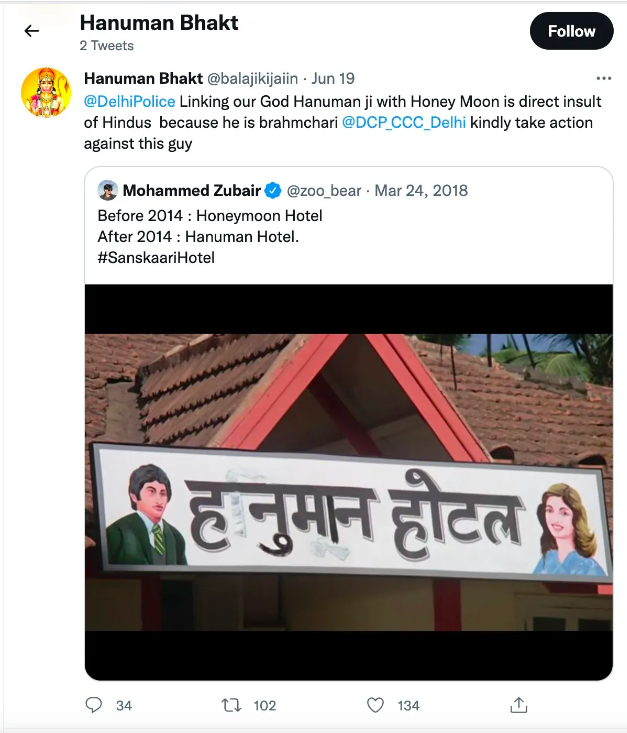The height and width of the screenshot is (733, 627).
Task: Click the #SanskaariHotel hashtag
Action: (x=156, y=257)
